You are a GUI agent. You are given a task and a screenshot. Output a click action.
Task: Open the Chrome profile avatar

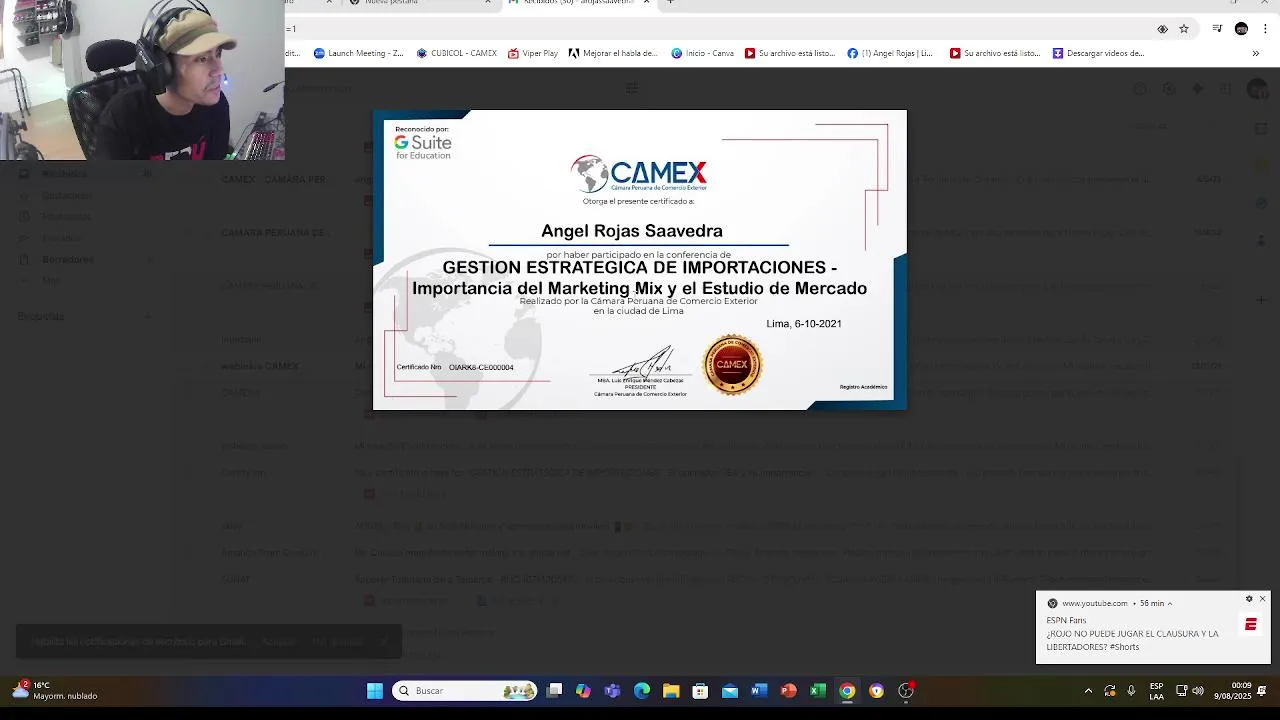[x=1241, y=29]
